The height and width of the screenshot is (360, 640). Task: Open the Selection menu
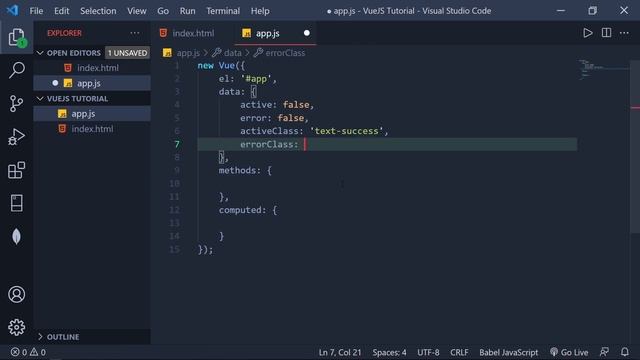(98, 11)
